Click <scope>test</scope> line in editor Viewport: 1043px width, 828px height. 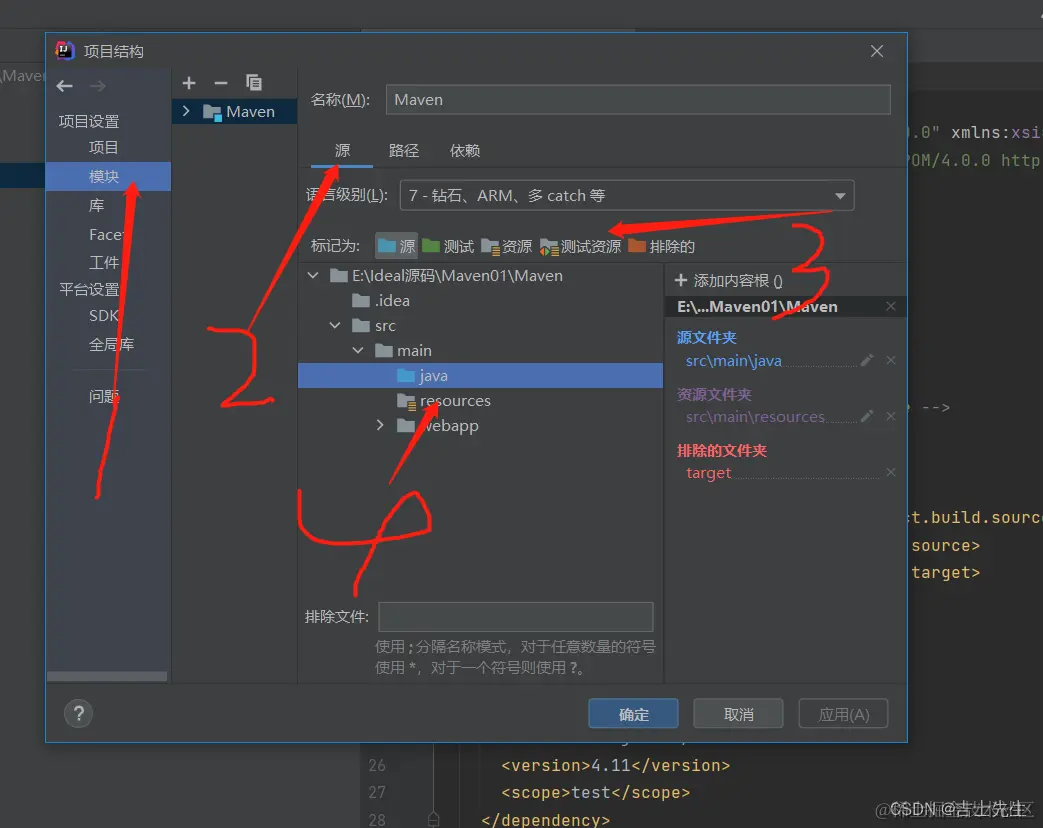(595, 792)
